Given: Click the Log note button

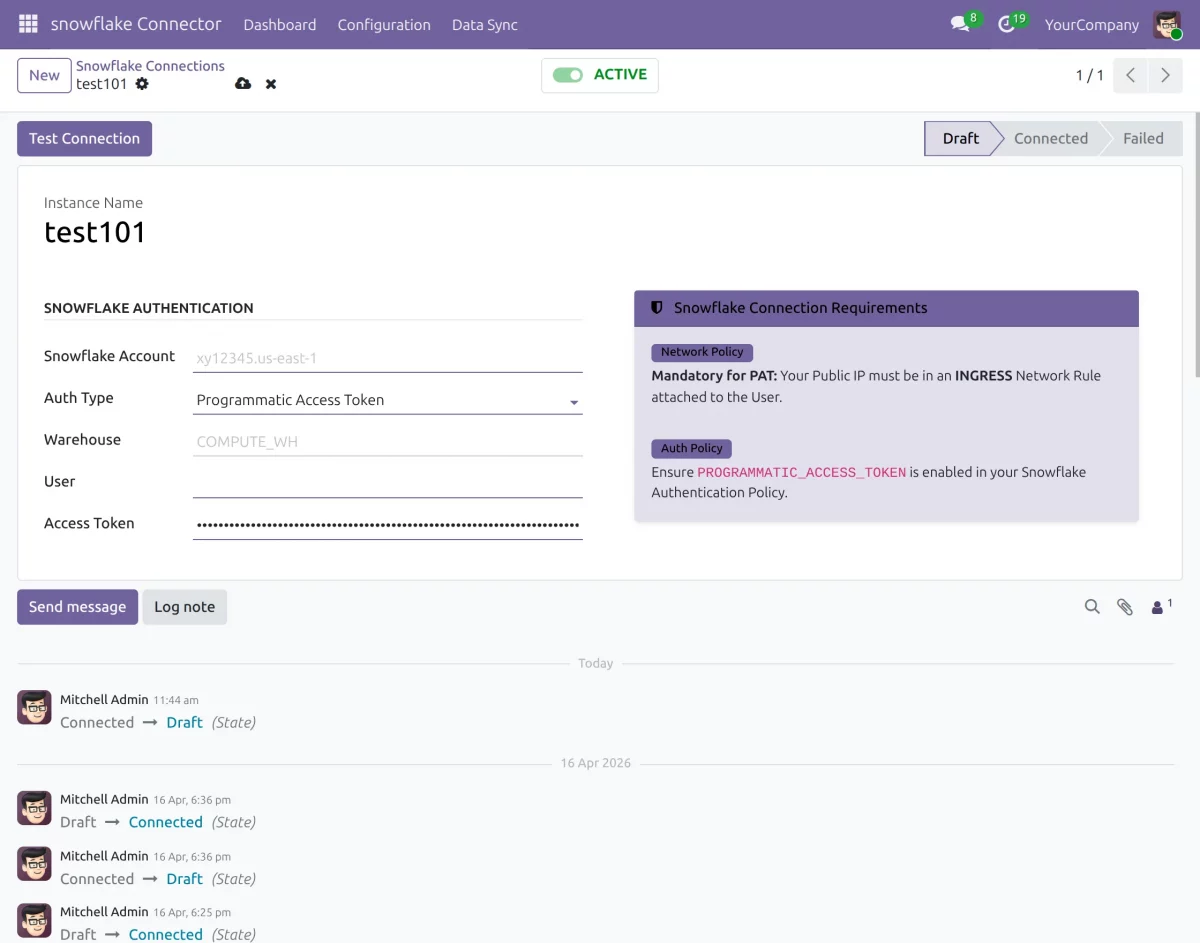Looking at the screenshot, I should pos(184,607).
